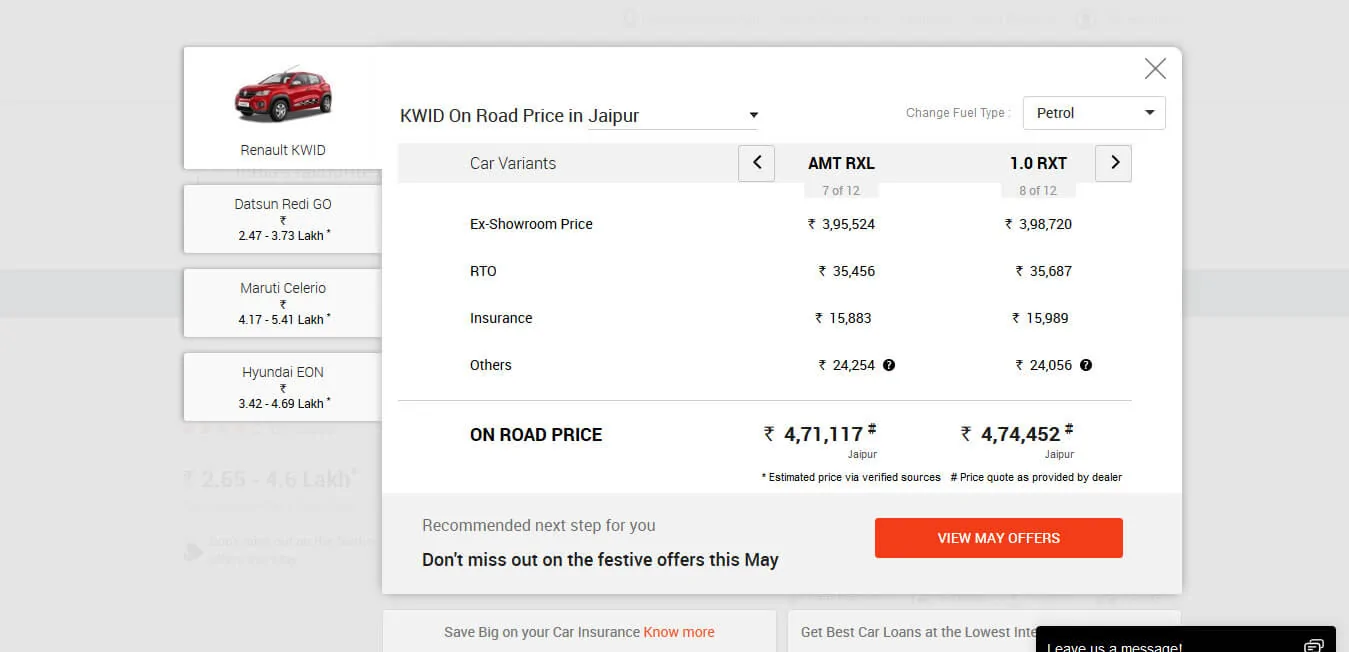Open info tooltip beside ₹ 24,254 Others
The image size is (1349, 652).
coord(889,365)
